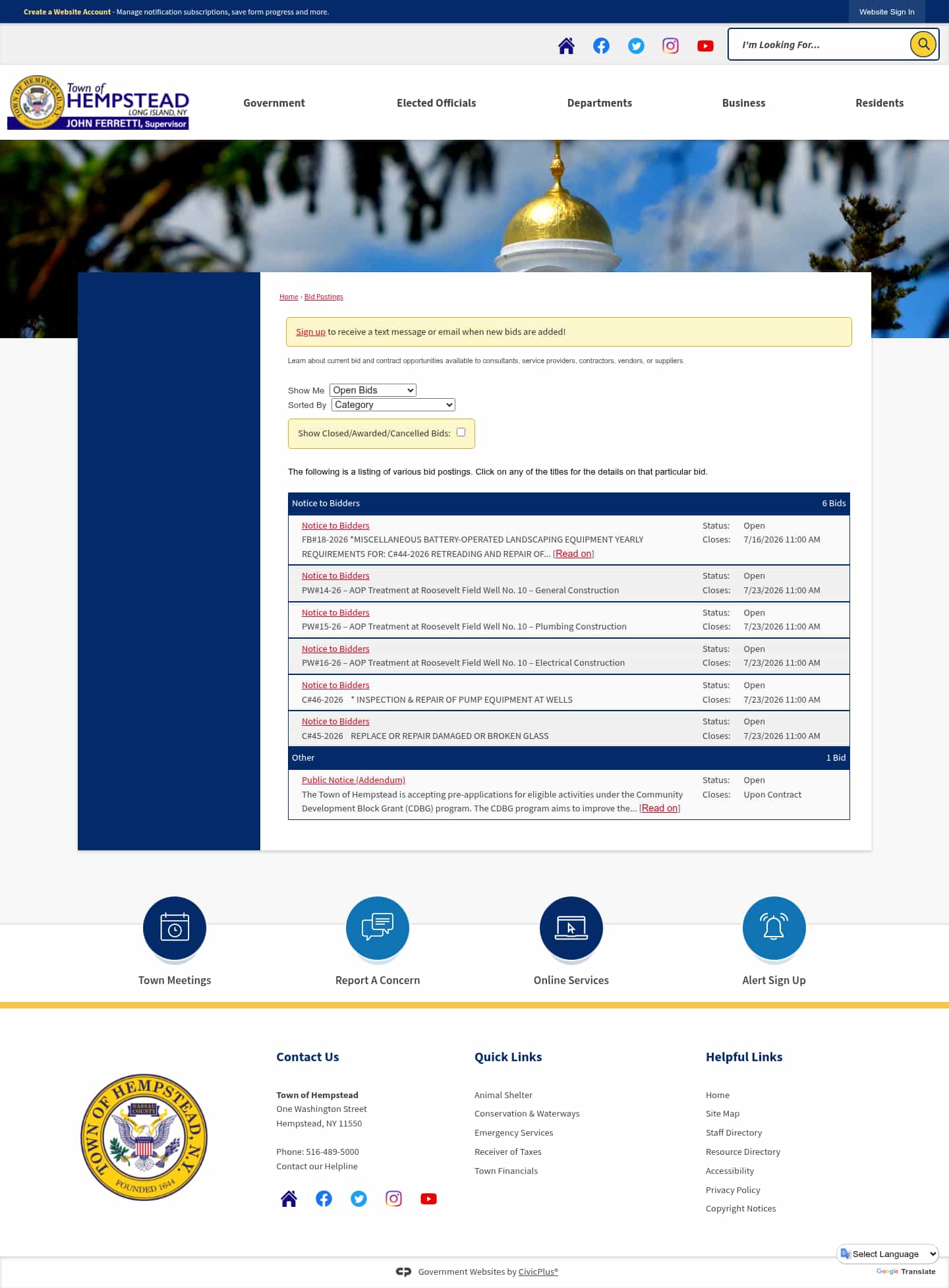Open the Alert Sign Up bell icon
Viewport: 949px width, 1288px height.
(x=774, y=928)
